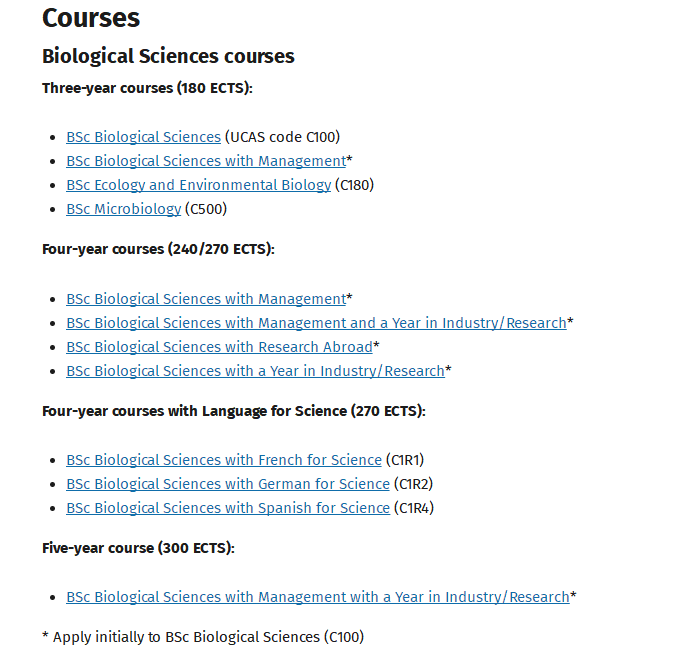Open the BSc Biological Sciences link
Viewport: 682px width, 665px height.
(x=144, y=137)
